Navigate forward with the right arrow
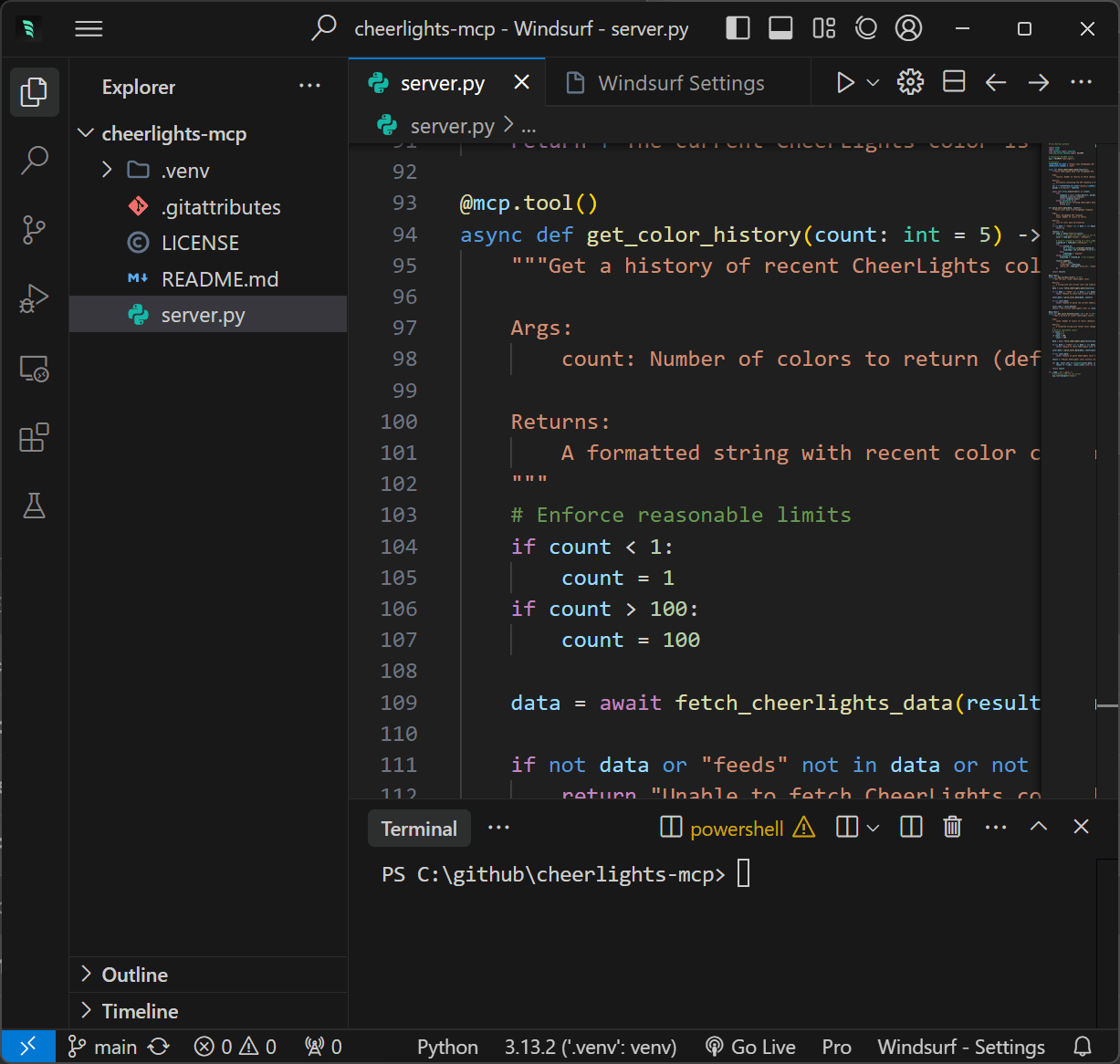1120x1064 pixels. [1039, 82]
